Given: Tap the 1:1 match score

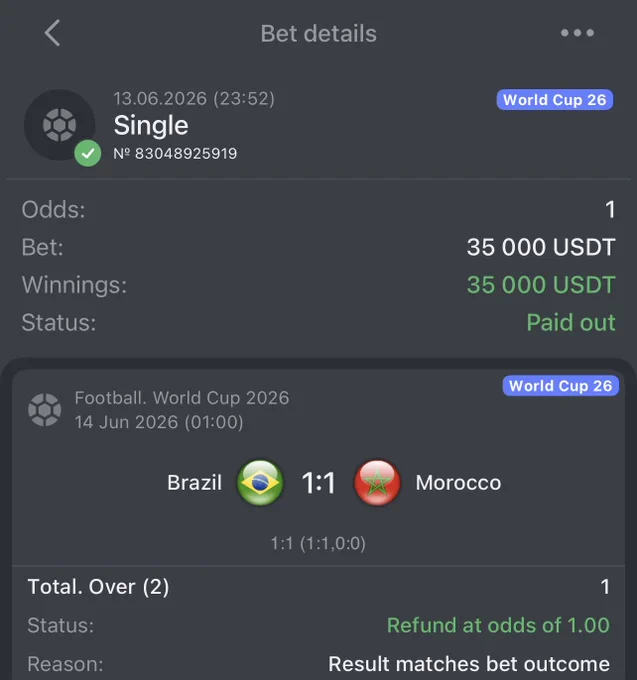Looking at the screenshot, I should (x=319, y=483).
